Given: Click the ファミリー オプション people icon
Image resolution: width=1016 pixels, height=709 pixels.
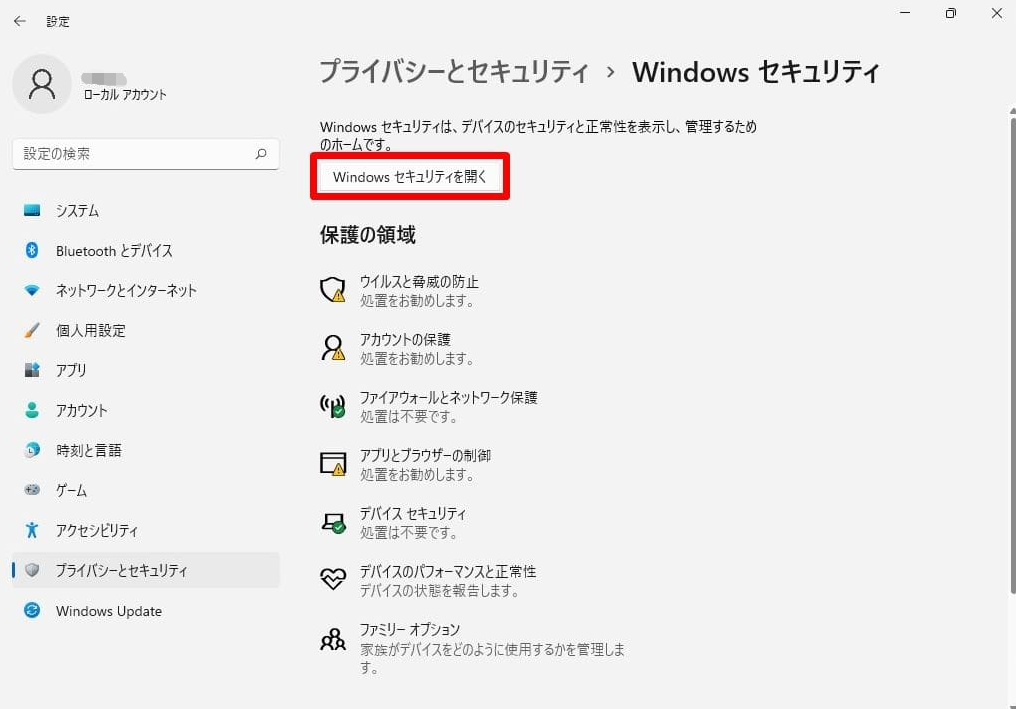Looking at the screenshot, I should pyautogui.click(x=333, y=639).
